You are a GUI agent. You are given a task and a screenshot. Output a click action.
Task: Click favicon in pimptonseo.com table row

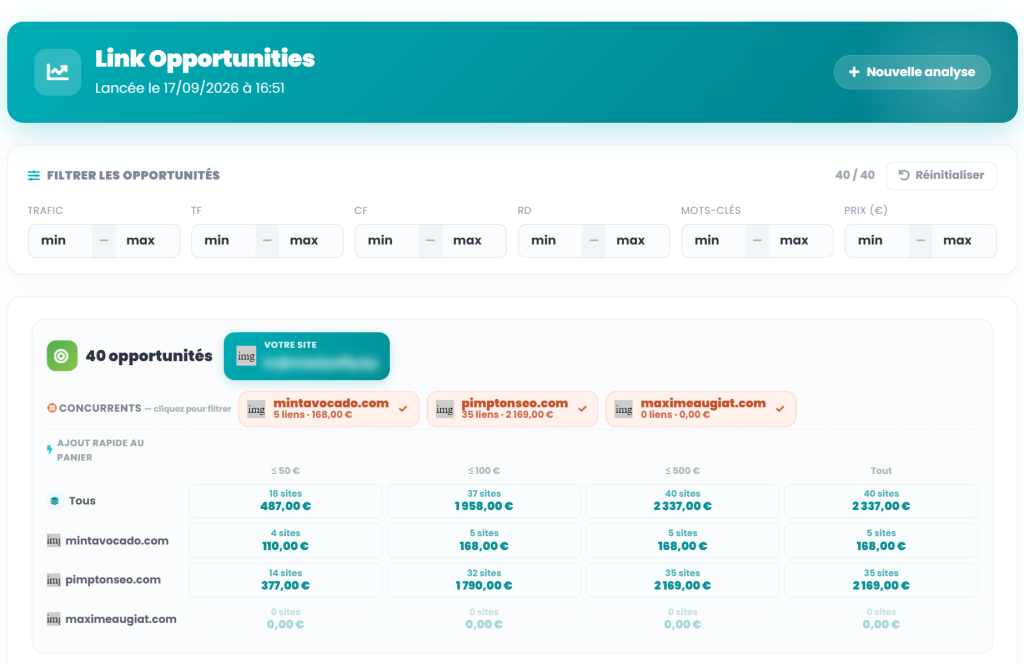(x=54, y=580)
